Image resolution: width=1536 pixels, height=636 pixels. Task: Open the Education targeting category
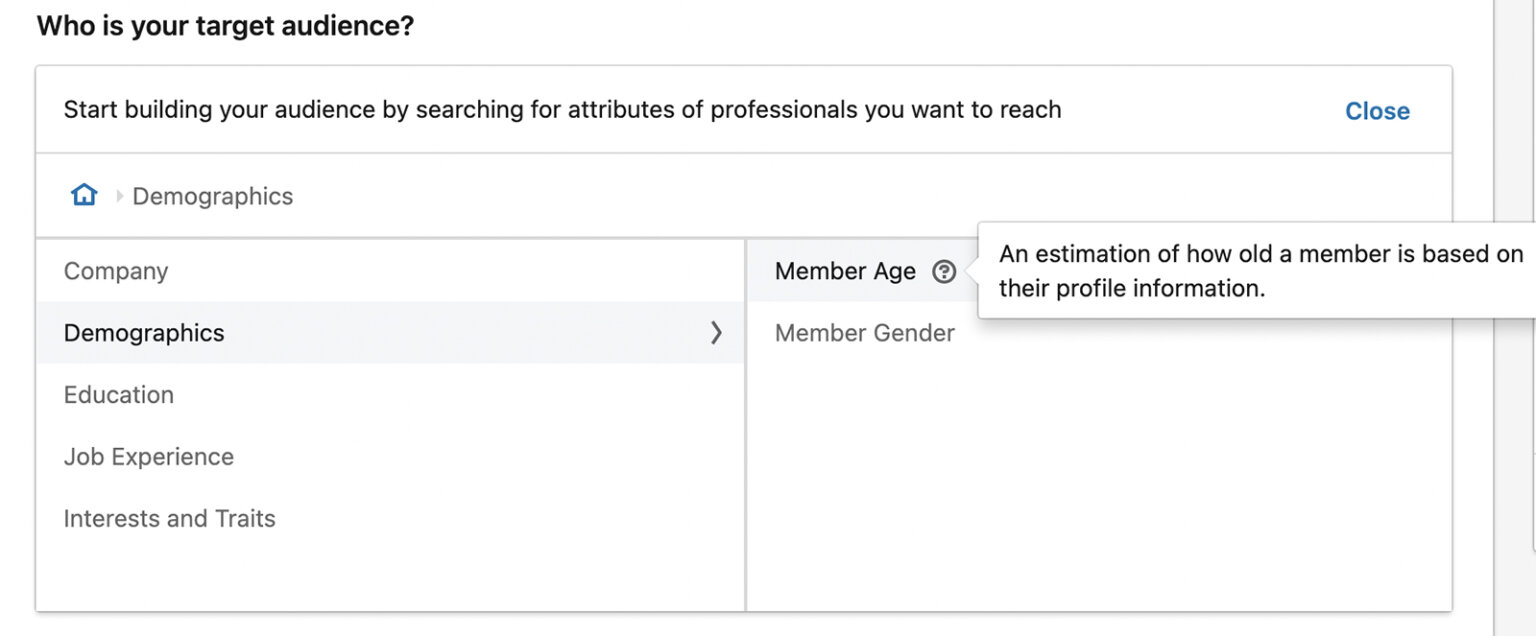119,395
